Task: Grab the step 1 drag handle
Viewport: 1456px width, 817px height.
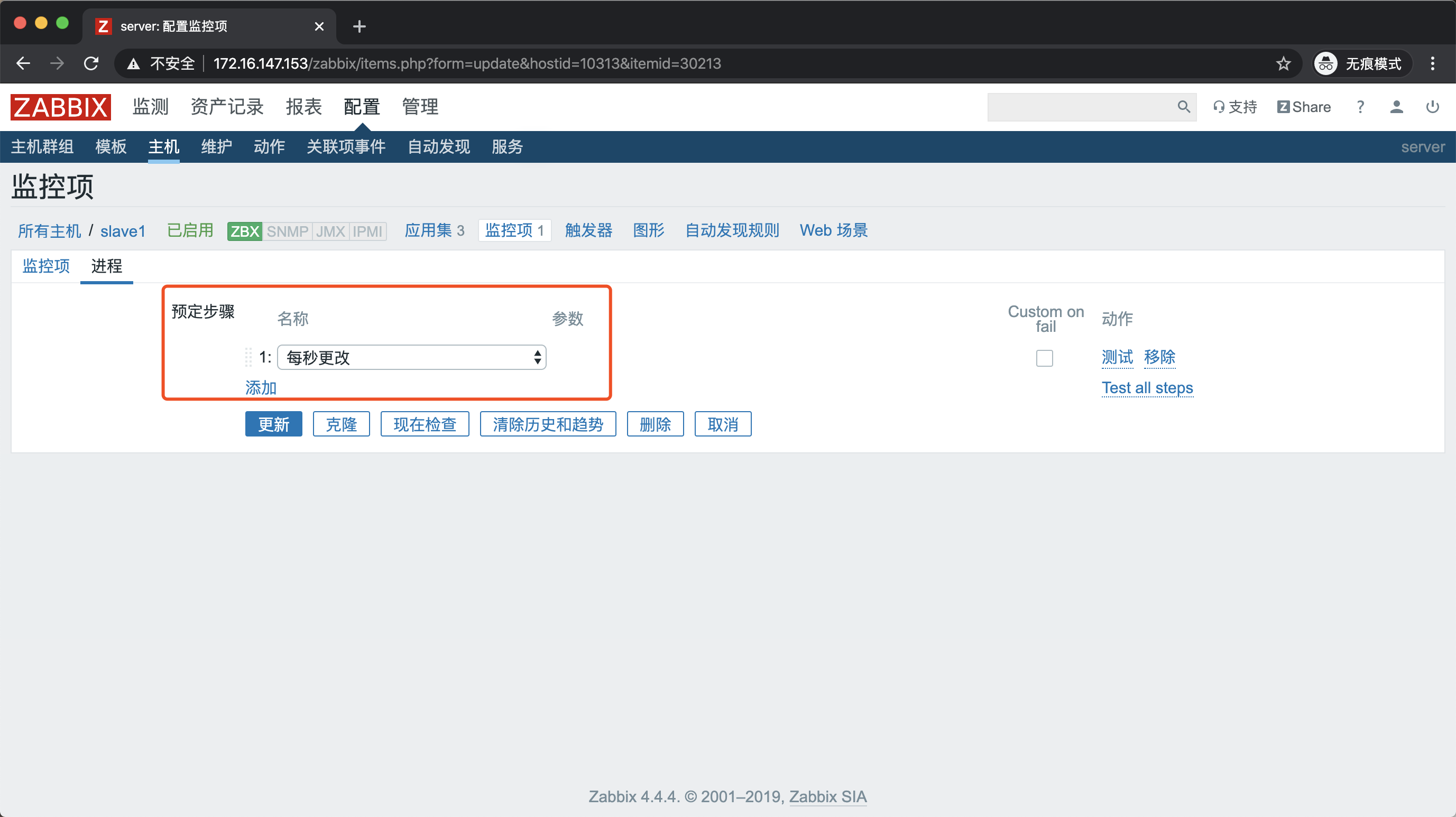Action: click(x=248, y=357)
